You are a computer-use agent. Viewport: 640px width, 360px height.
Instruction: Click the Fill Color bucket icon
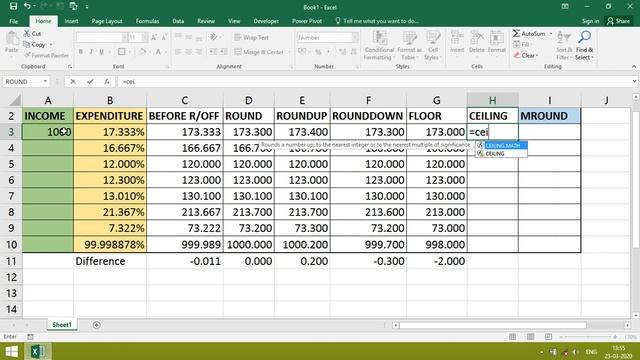point(142,52)
